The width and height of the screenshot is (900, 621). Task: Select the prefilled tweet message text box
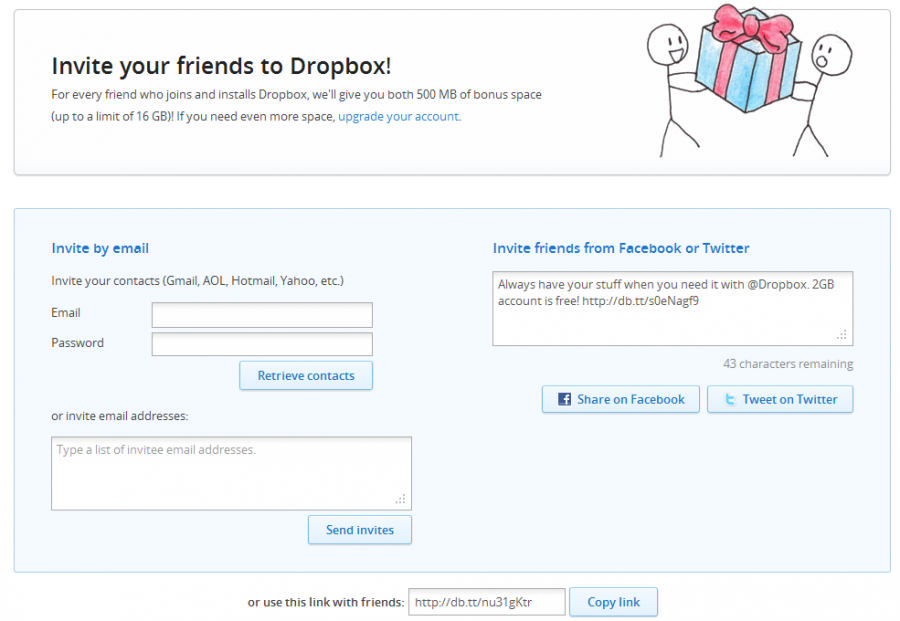[672, 300]
